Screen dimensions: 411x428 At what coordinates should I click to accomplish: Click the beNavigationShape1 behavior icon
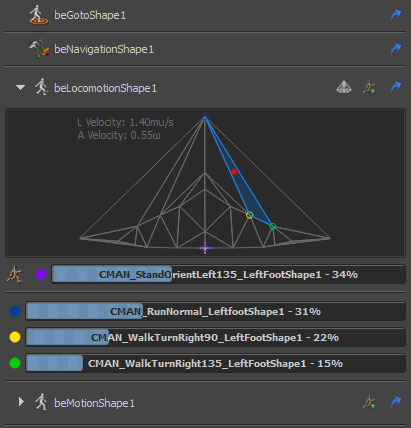[39, 49]
